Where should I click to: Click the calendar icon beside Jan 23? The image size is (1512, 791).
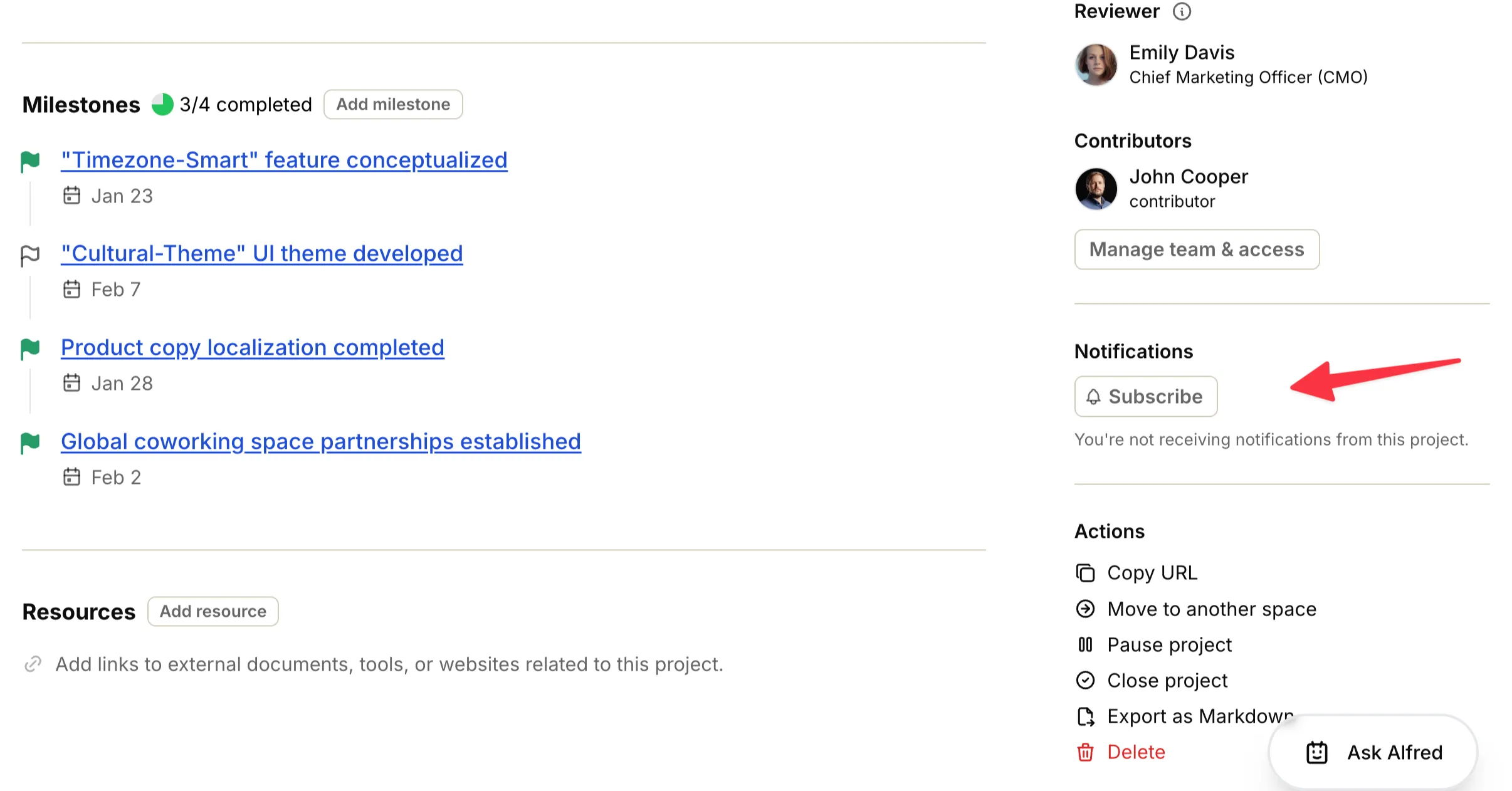pyautogui.click(x=72, y=195)
